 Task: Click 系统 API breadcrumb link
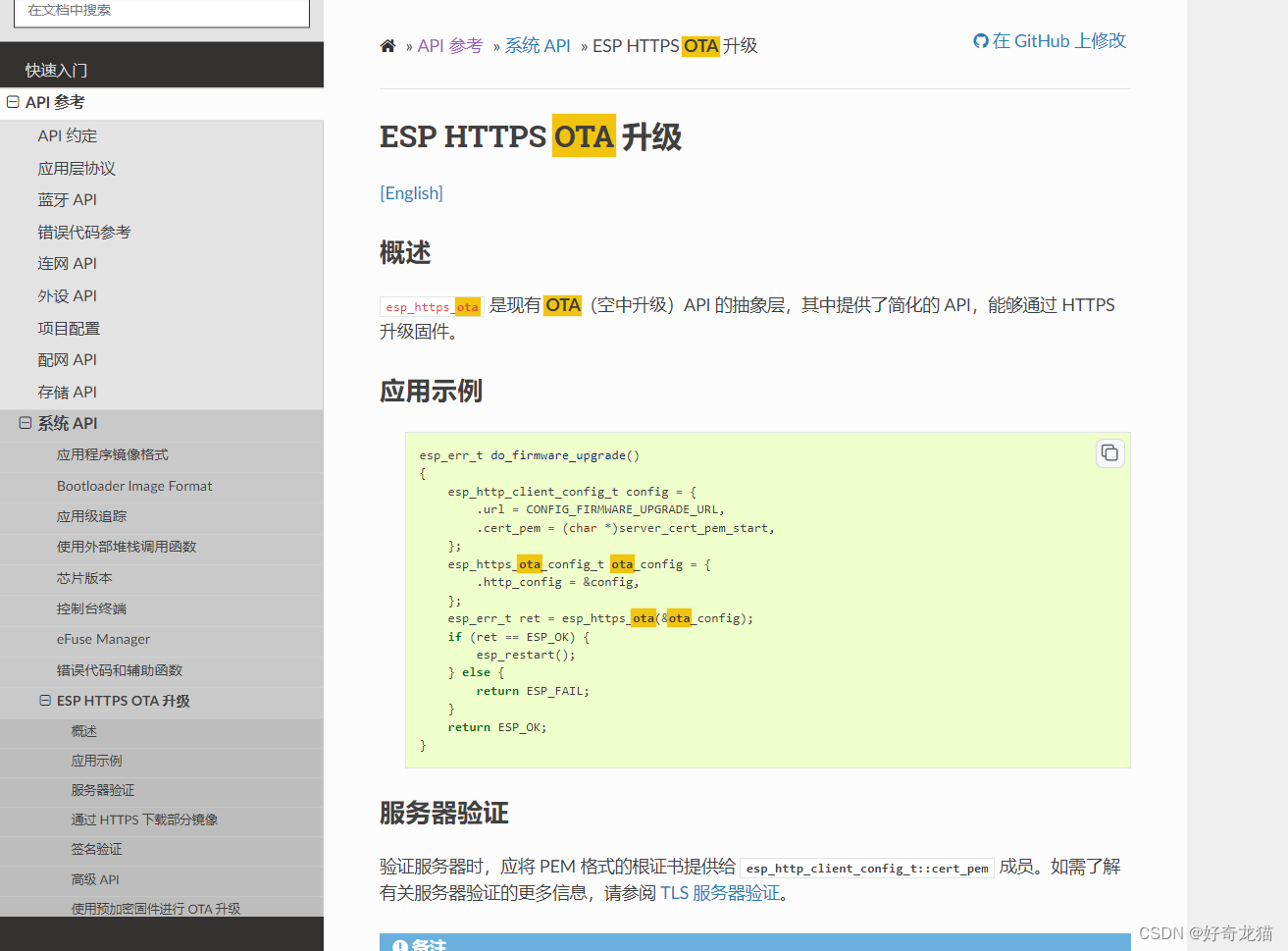click(x=538, y=46)
